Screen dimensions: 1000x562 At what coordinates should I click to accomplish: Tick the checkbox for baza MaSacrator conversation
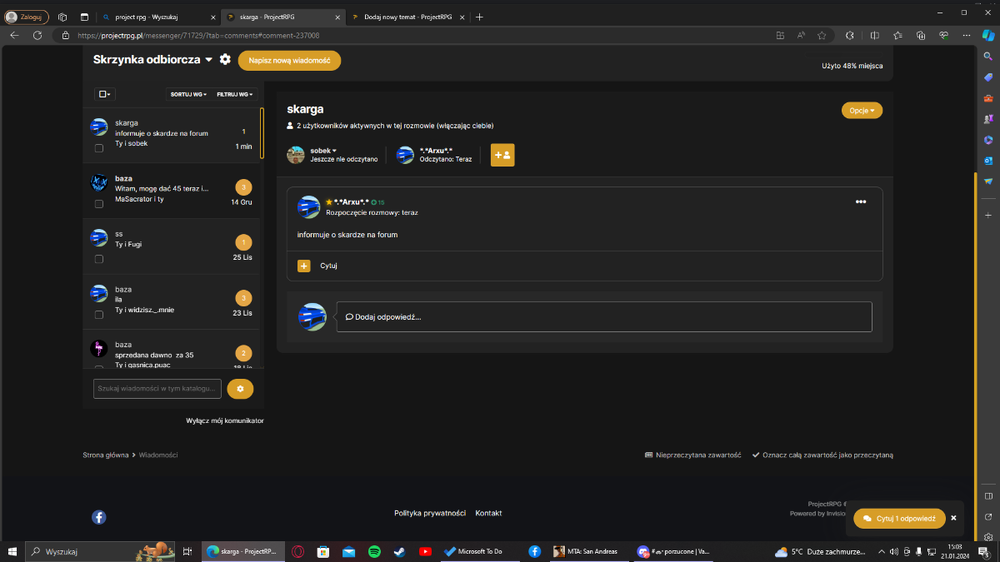pyautogui.click(x=99, y=204)
